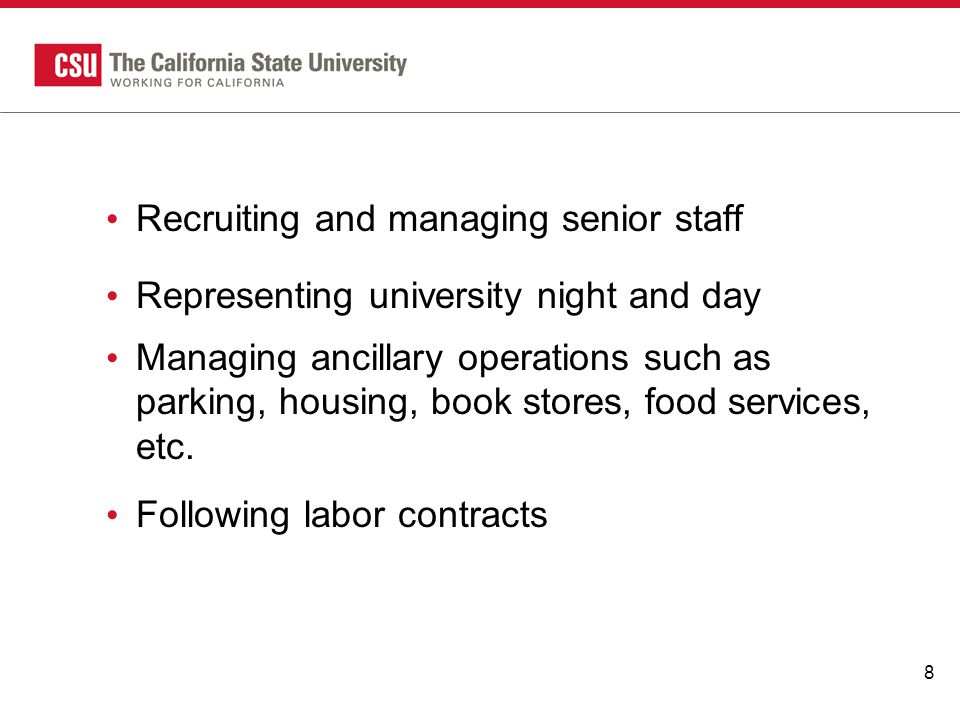Viewport: 960px width, 720px height.
Task: Click the bullet before Managing ancillary operations
Action: coord(112,358)
